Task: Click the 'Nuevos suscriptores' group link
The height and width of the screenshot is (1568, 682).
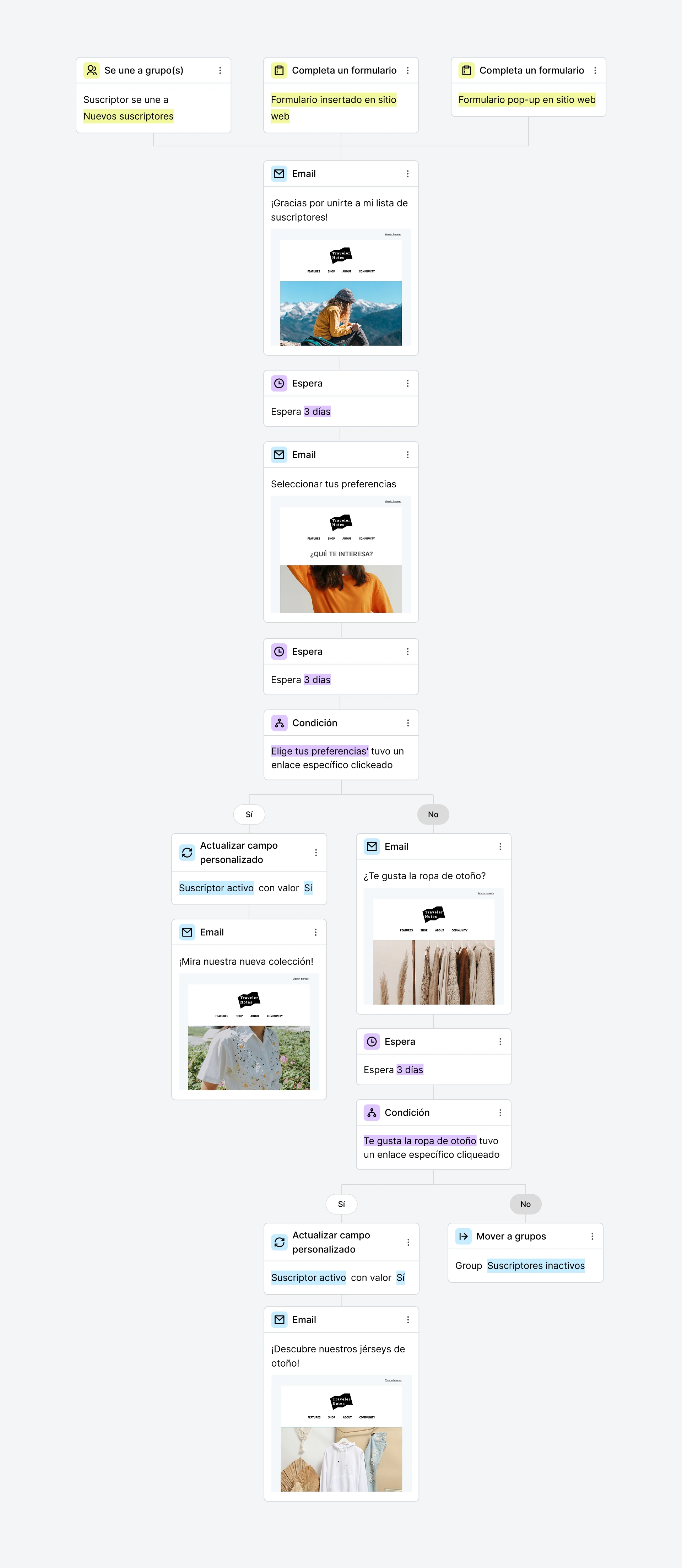Action: pyautogui.click(x=128, y=116)
